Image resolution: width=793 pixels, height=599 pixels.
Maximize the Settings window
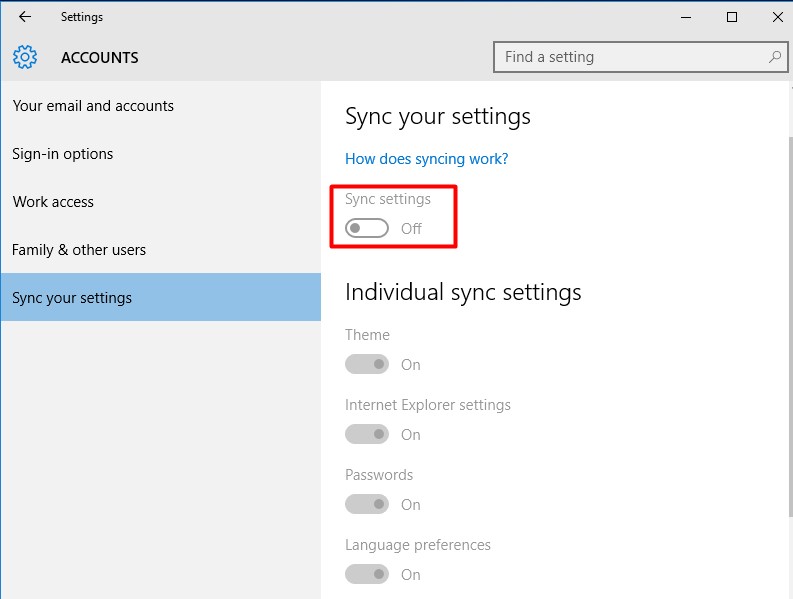coord(732,17)
